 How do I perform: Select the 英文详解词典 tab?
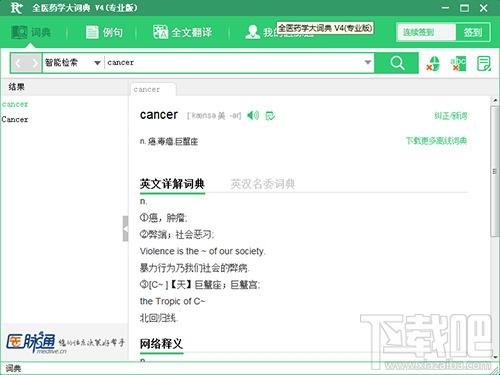pos(172,184)
